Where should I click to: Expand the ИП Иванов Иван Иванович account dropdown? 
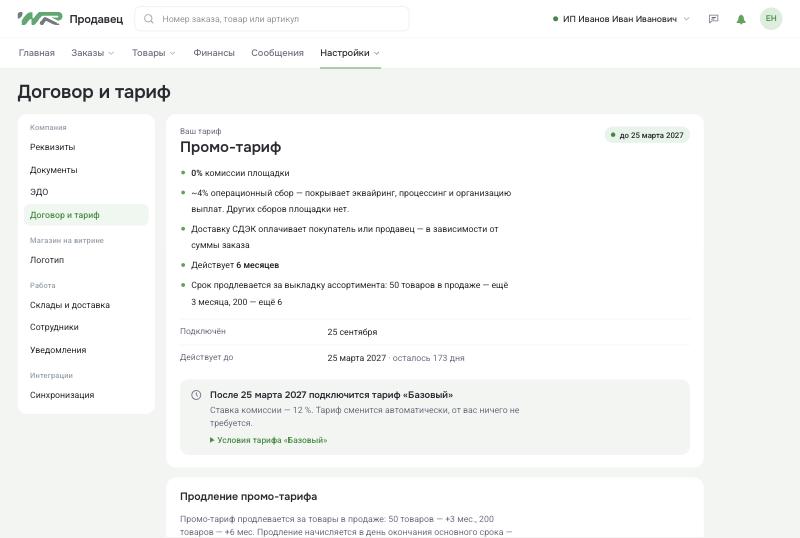621,19
